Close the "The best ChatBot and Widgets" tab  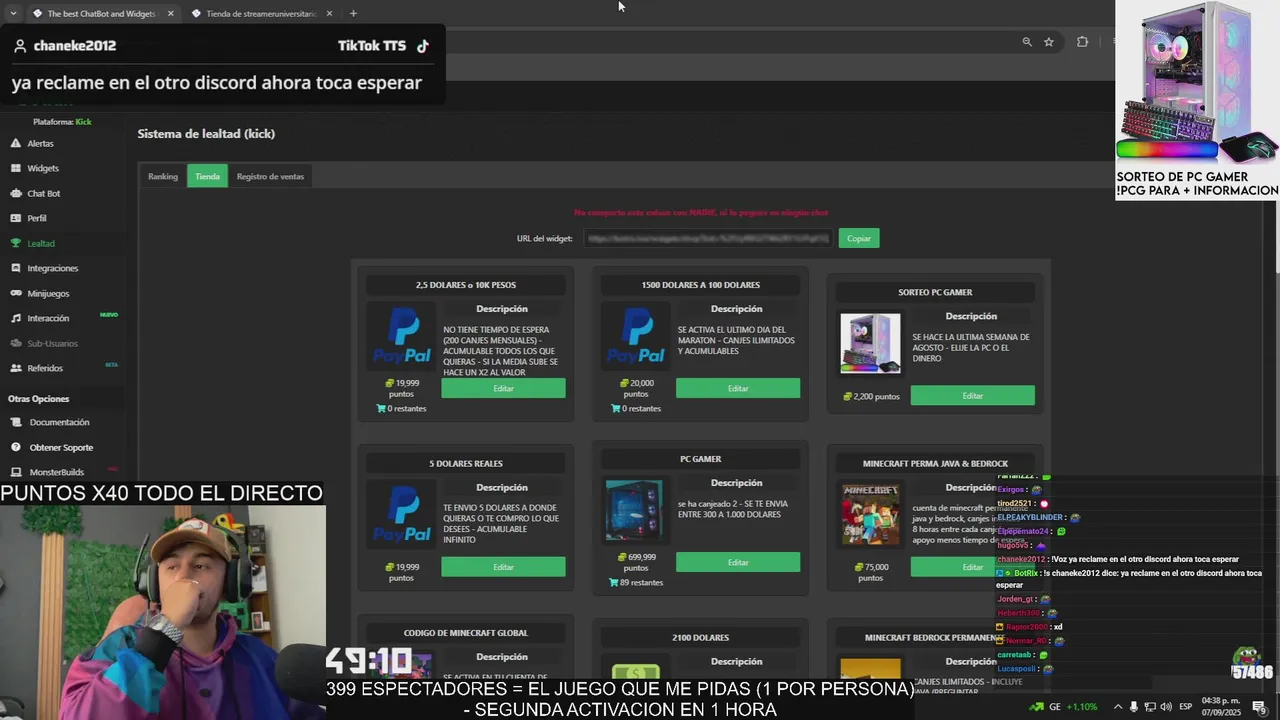point(170,14)
